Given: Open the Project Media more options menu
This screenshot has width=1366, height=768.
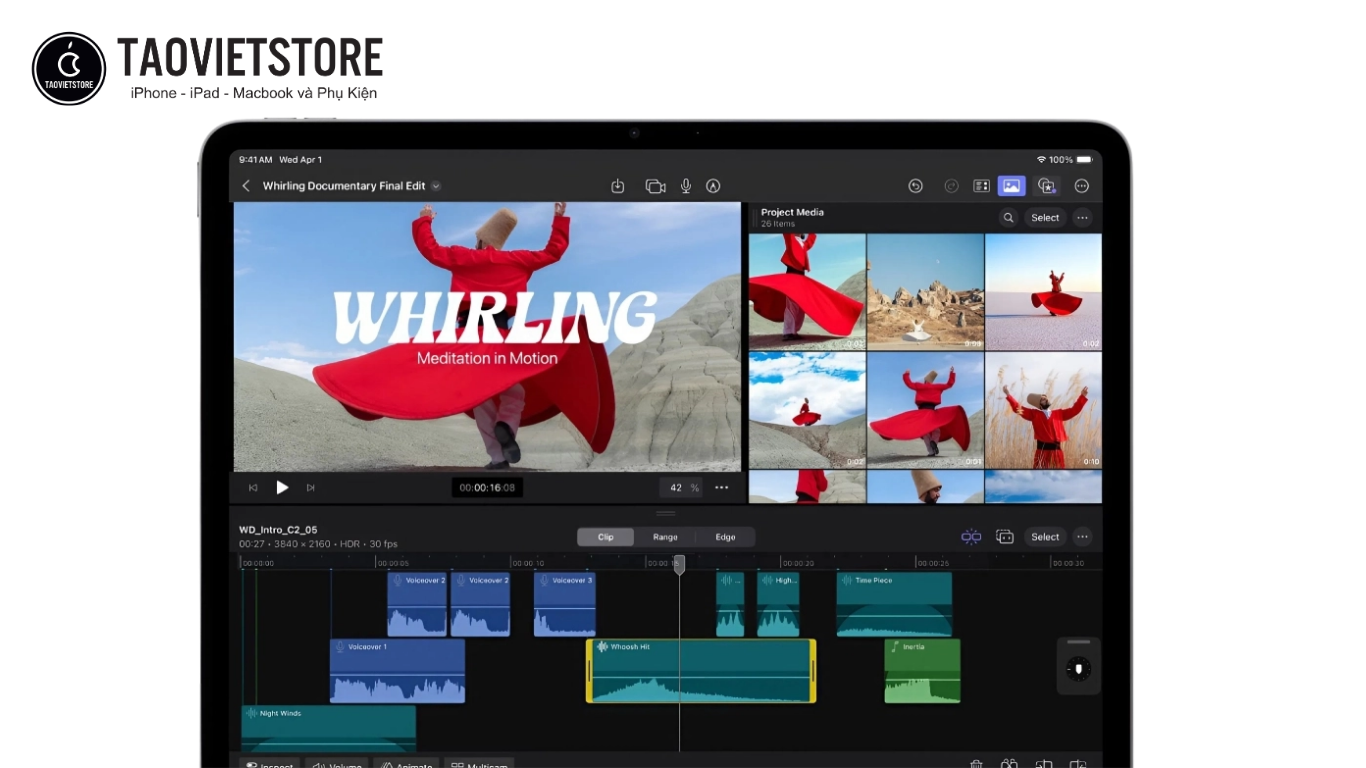Looking at the screenshot, I should pyautogui.click(x=1082, y=218).
